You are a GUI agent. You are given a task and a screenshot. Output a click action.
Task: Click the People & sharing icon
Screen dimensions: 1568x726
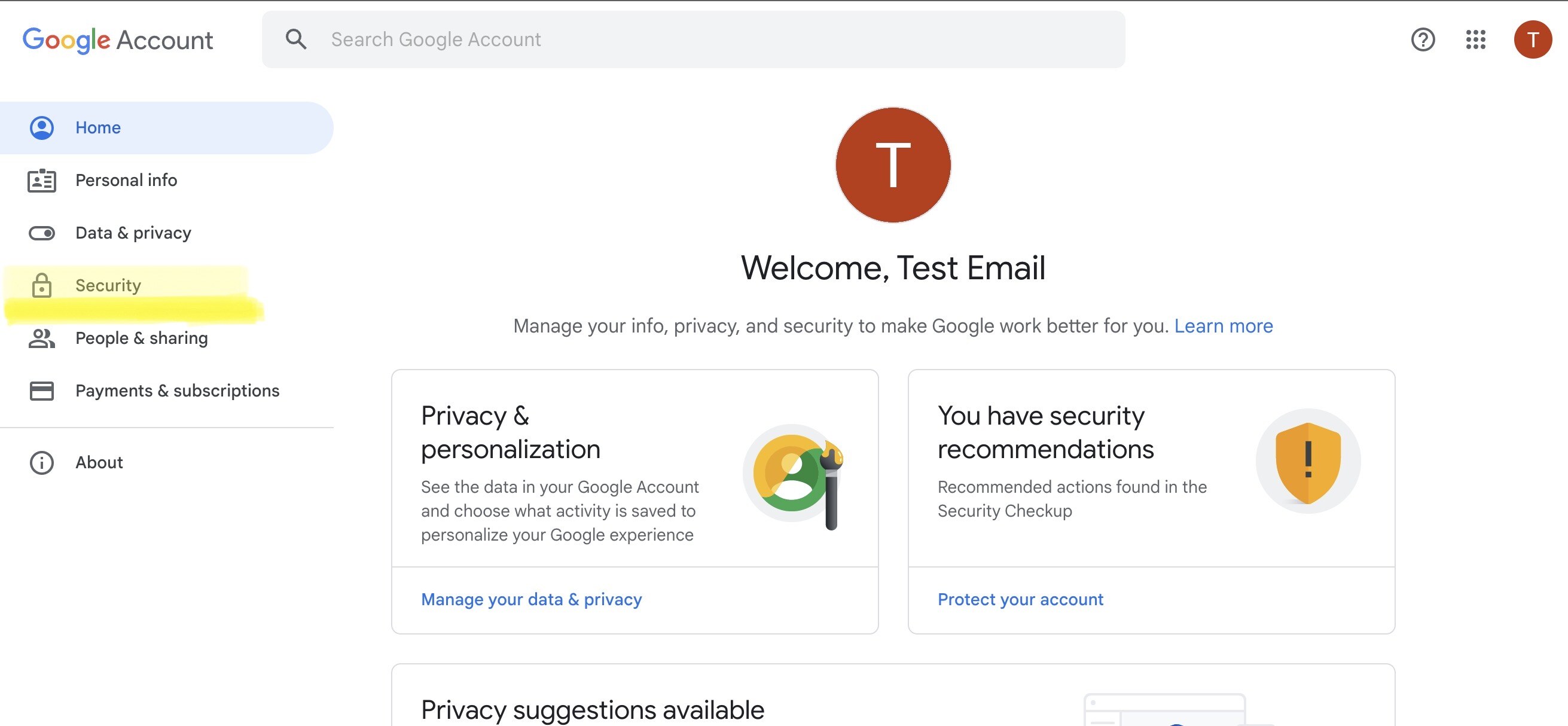pos(41,338)
